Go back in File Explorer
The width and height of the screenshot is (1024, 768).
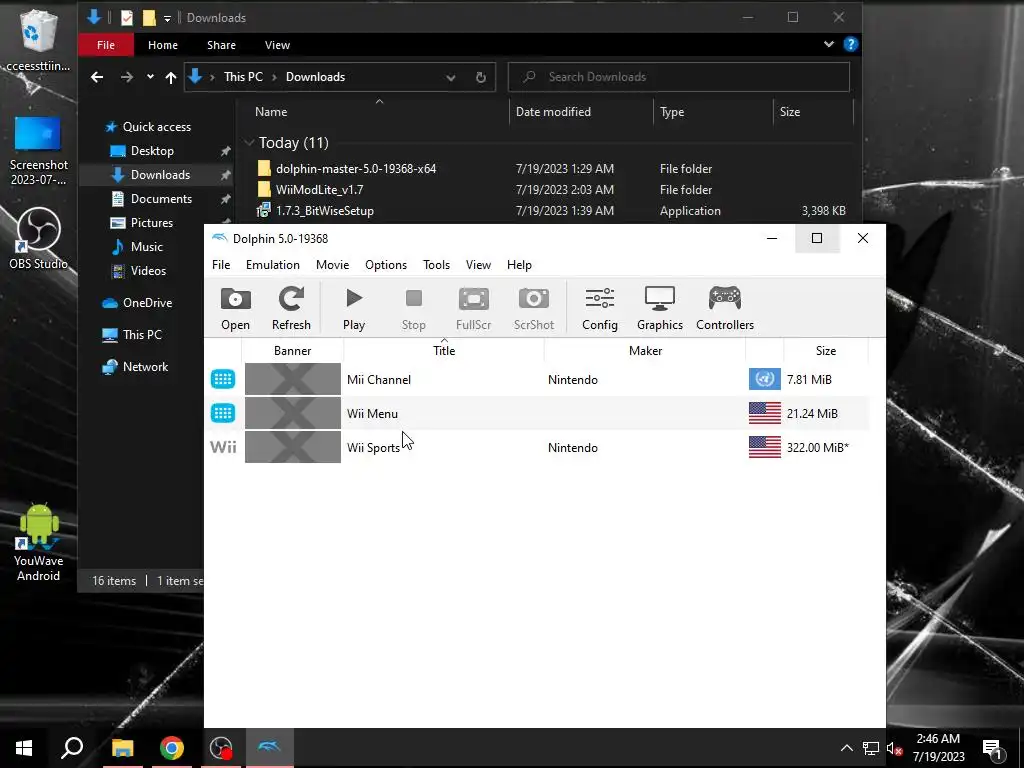[97, 77]
